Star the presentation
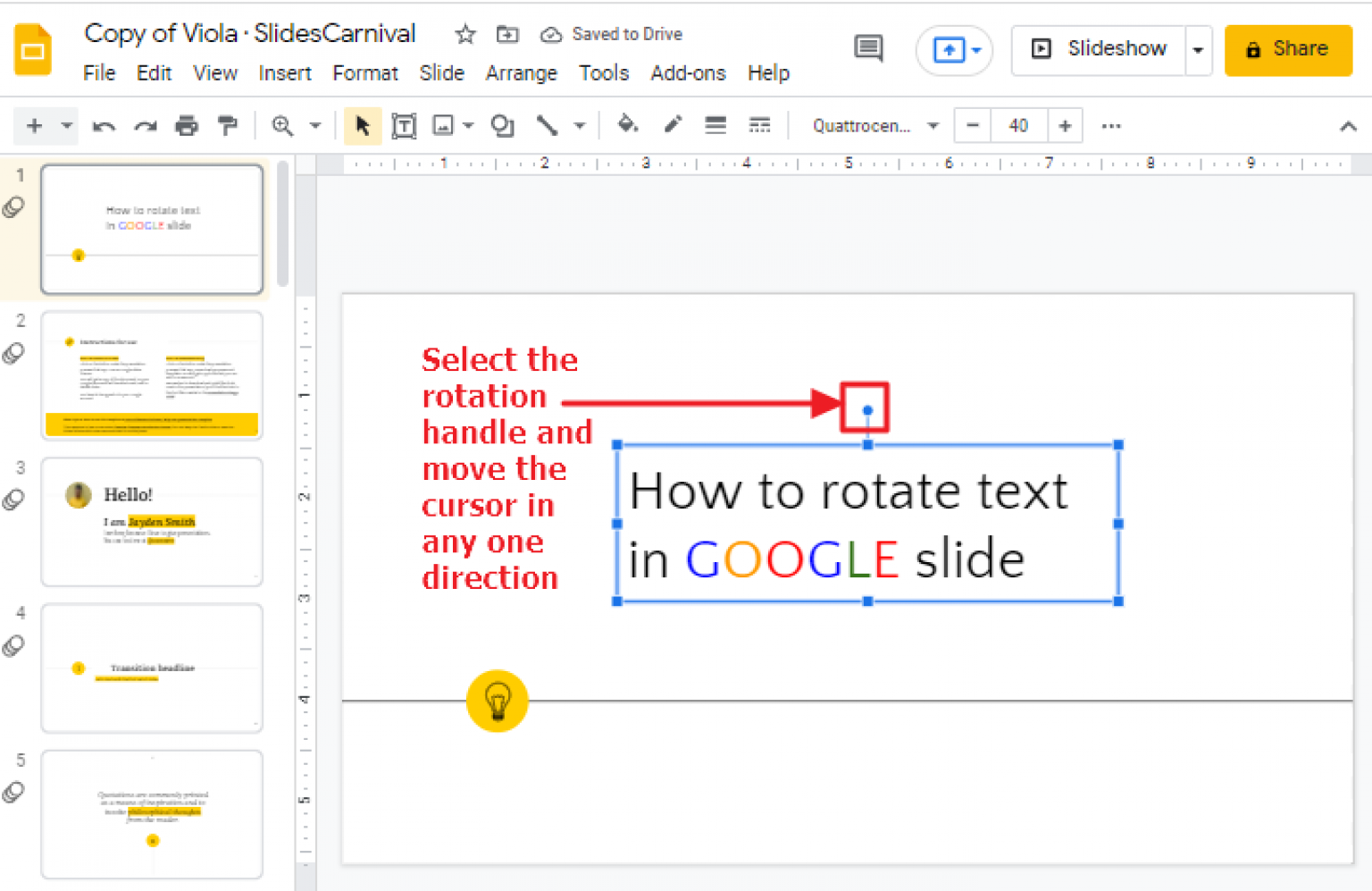 pyautogui.click(x=465, y=34)
